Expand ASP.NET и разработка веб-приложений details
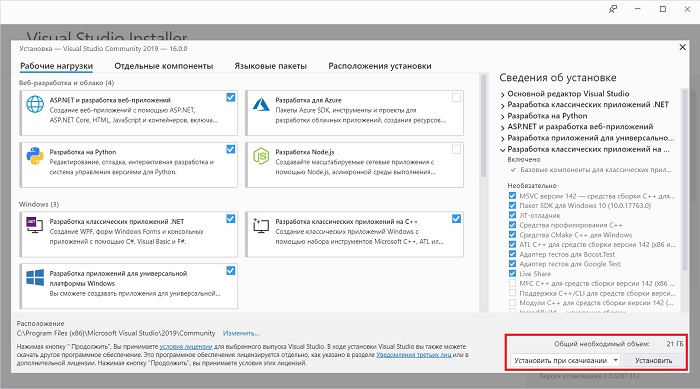The width and height of the screenshot is (700, 389). pos(503,127)
